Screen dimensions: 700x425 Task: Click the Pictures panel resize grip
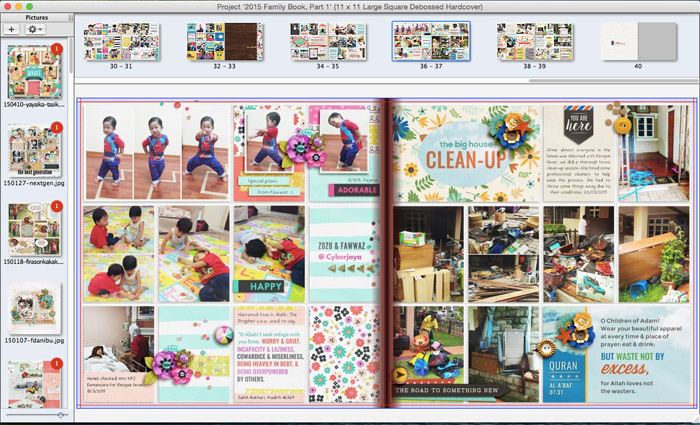(71, 17)
